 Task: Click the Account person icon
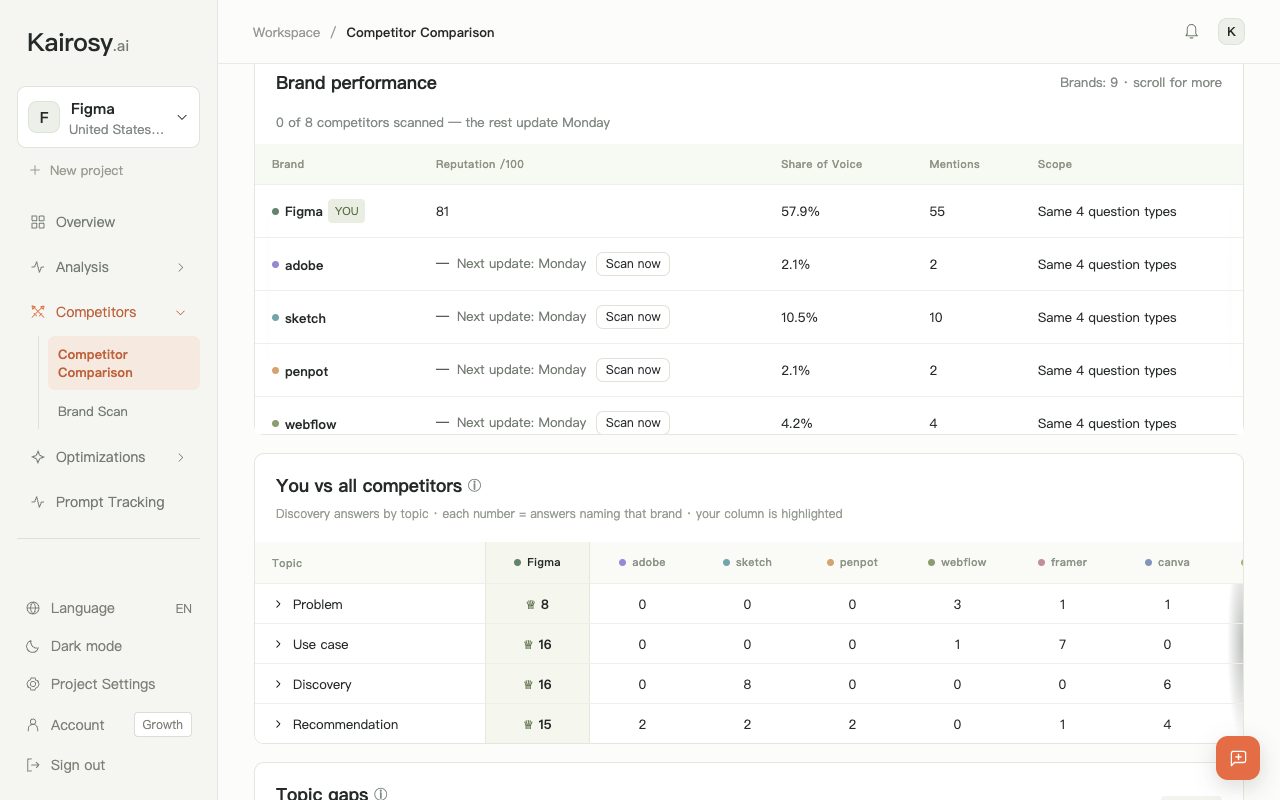pos(33,725)
